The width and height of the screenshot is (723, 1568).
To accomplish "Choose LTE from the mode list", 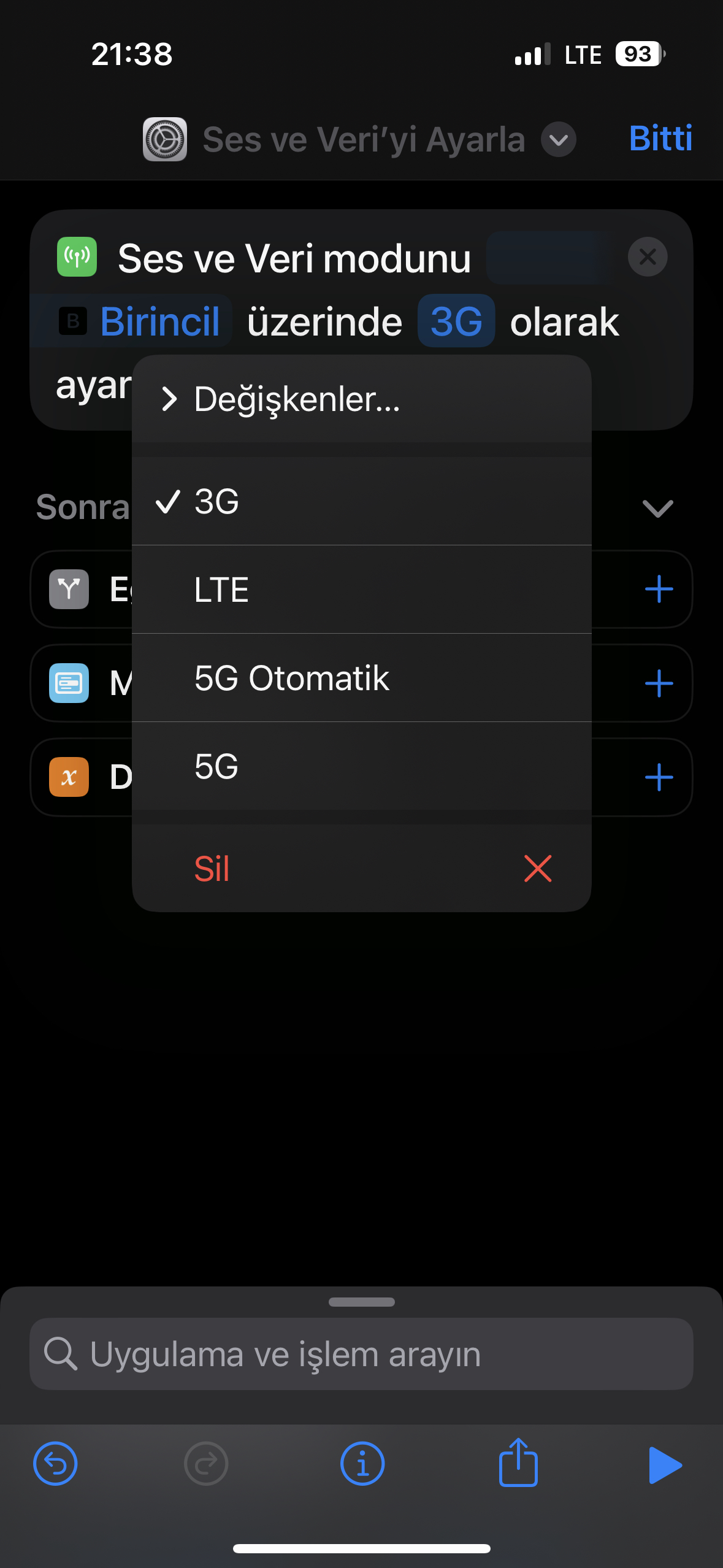I will click(362, 590).
